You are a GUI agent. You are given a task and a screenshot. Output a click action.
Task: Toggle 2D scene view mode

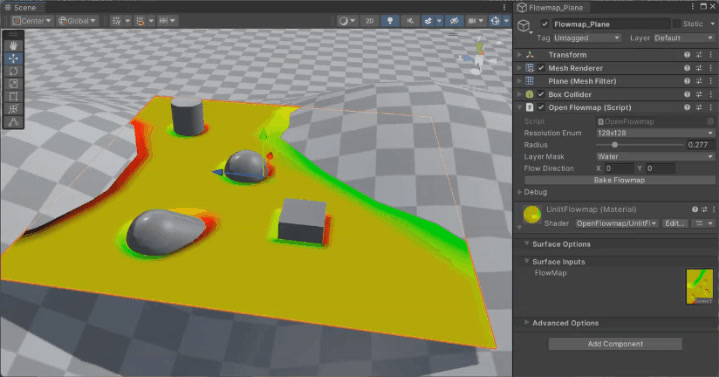click(370, 21)
